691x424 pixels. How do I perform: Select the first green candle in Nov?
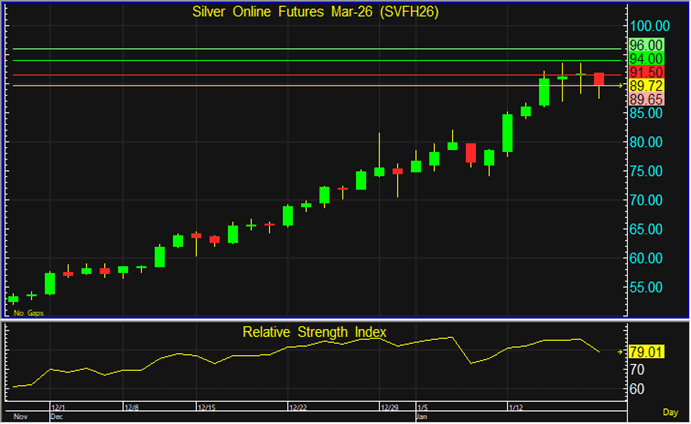click(x=13, y=298)
